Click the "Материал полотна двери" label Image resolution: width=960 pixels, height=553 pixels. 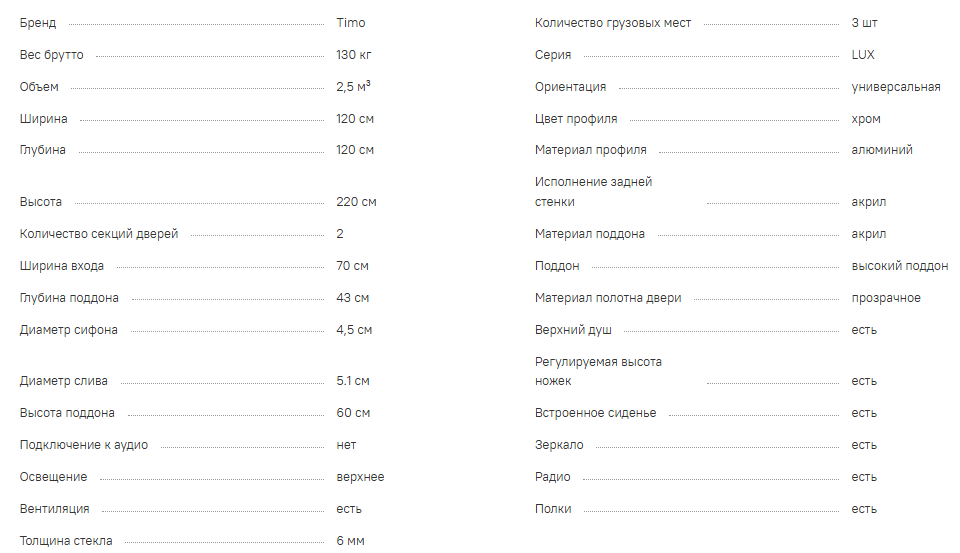click(608, 298)
